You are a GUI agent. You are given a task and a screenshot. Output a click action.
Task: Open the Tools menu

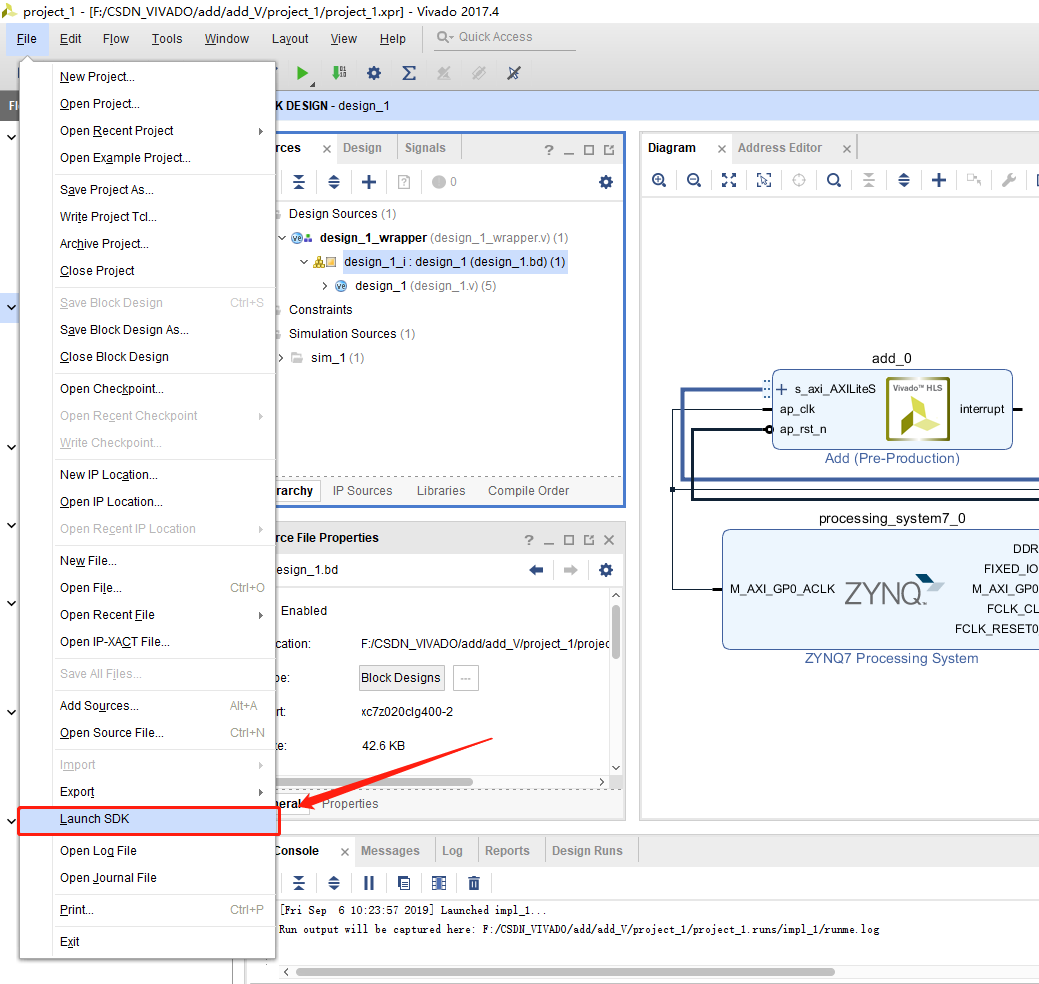[x=167, y=39]
